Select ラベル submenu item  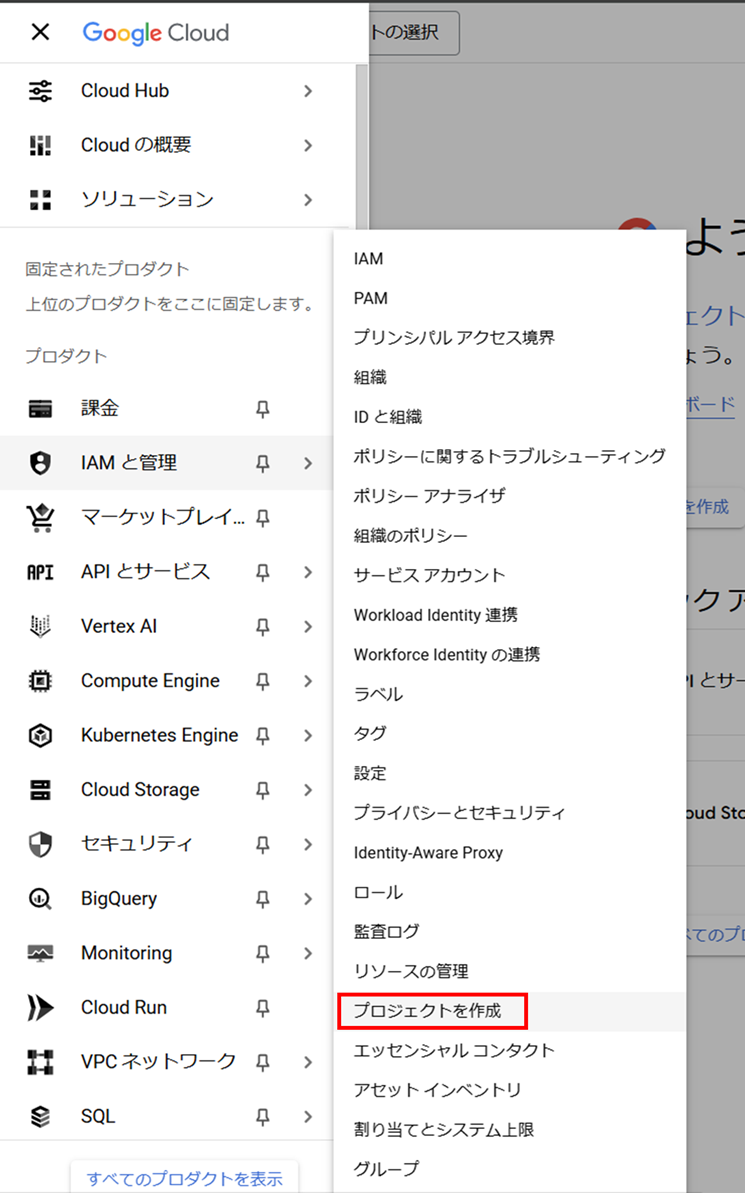pyautogui.click(x=510, y=694)
